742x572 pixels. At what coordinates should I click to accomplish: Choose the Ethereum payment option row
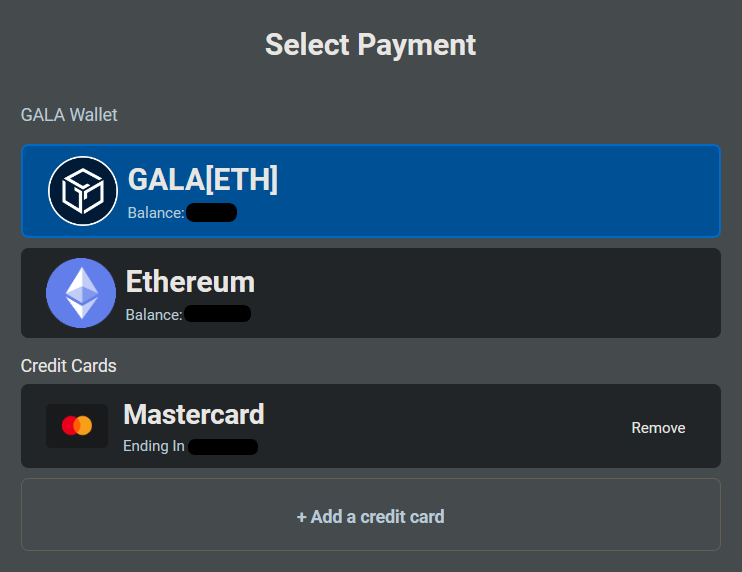371,293
